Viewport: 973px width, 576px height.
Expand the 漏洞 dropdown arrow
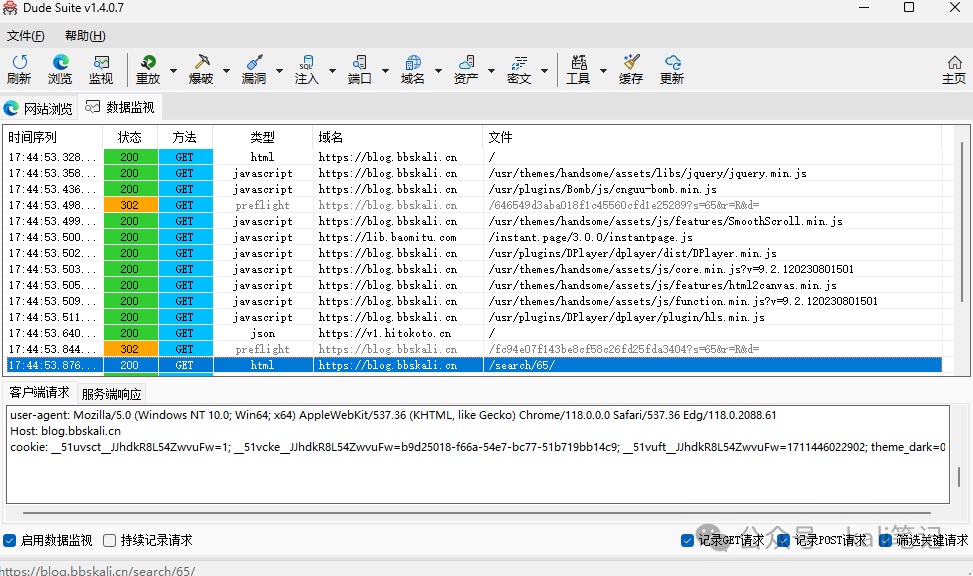coord(279,70)
